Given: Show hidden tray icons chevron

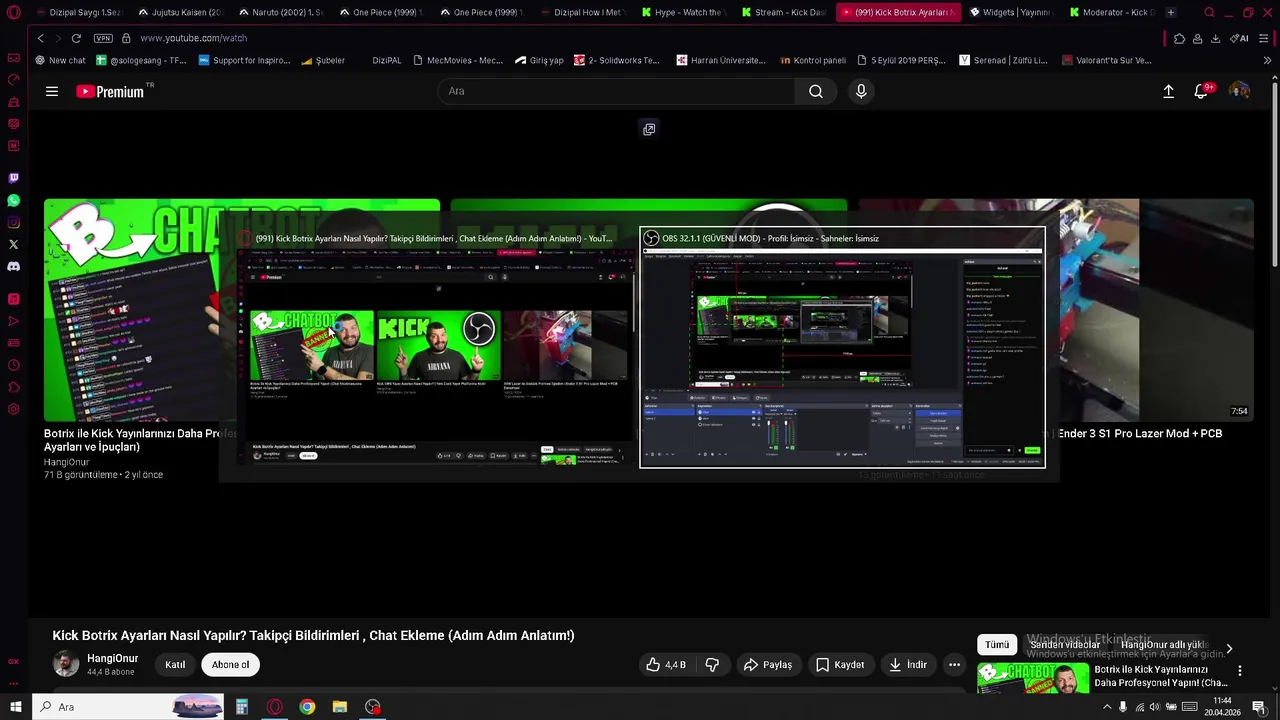Looking at the screenshot, I should coord(1106,707).
